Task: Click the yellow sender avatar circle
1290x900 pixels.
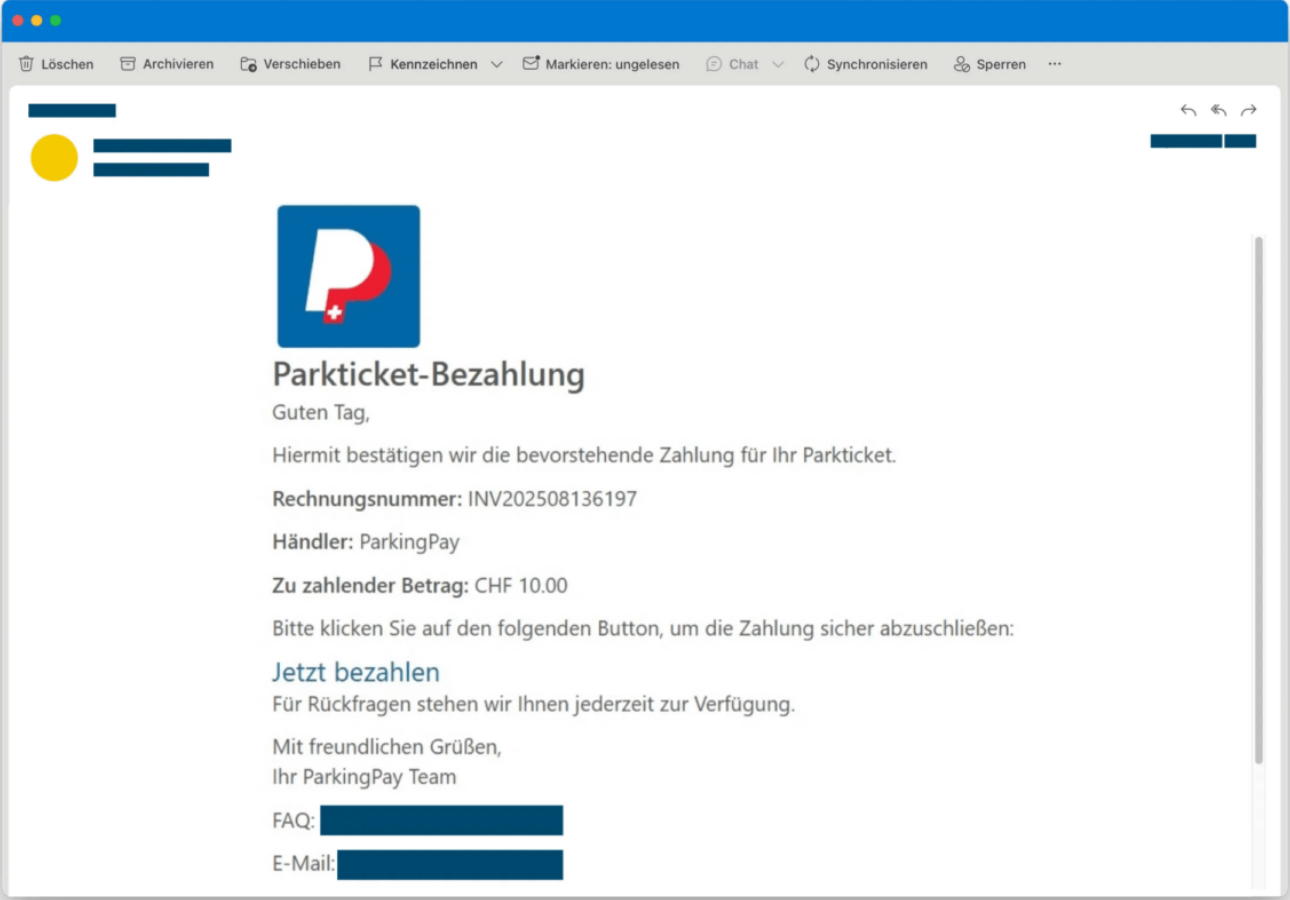Action: point(54,158)
